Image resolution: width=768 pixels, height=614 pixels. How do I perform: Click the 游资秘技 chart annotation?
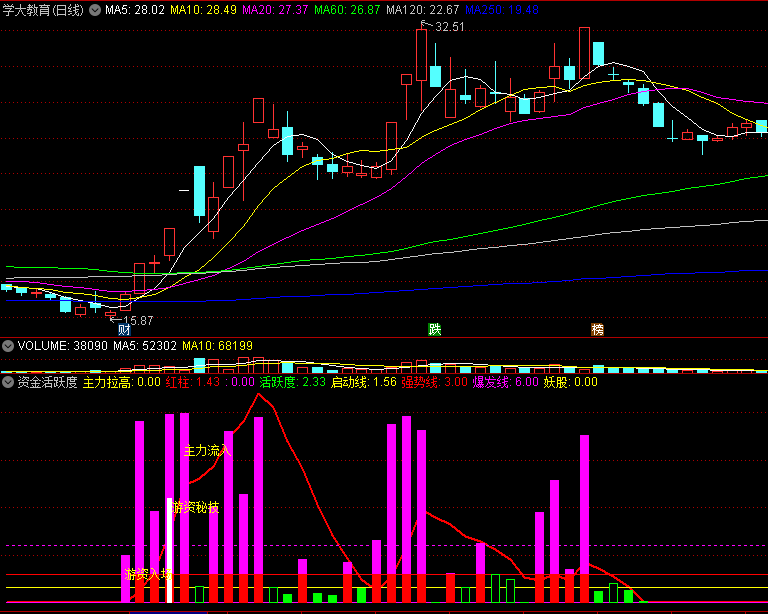[195, 507]
